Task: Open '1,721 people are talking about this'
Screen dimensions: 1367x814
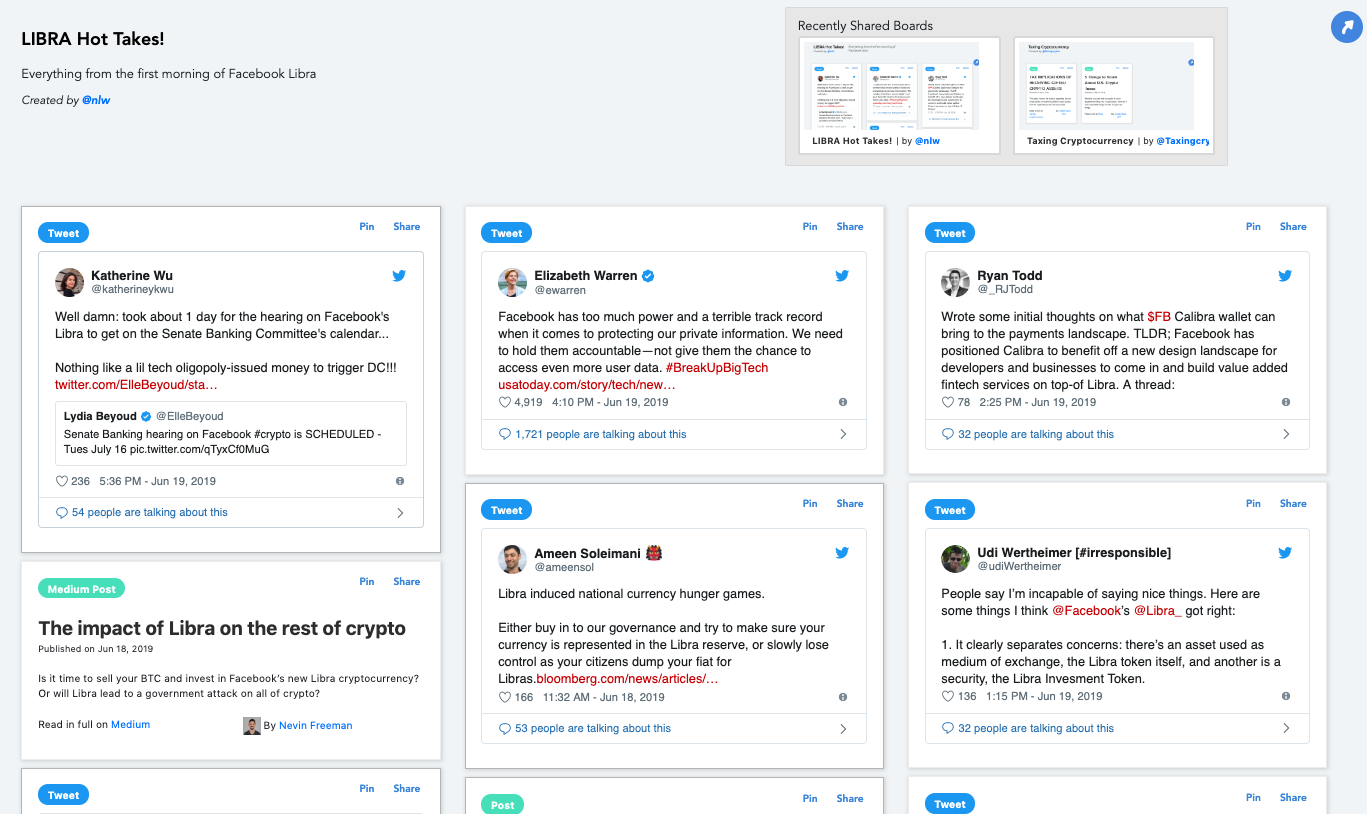Action: point(601,434)
